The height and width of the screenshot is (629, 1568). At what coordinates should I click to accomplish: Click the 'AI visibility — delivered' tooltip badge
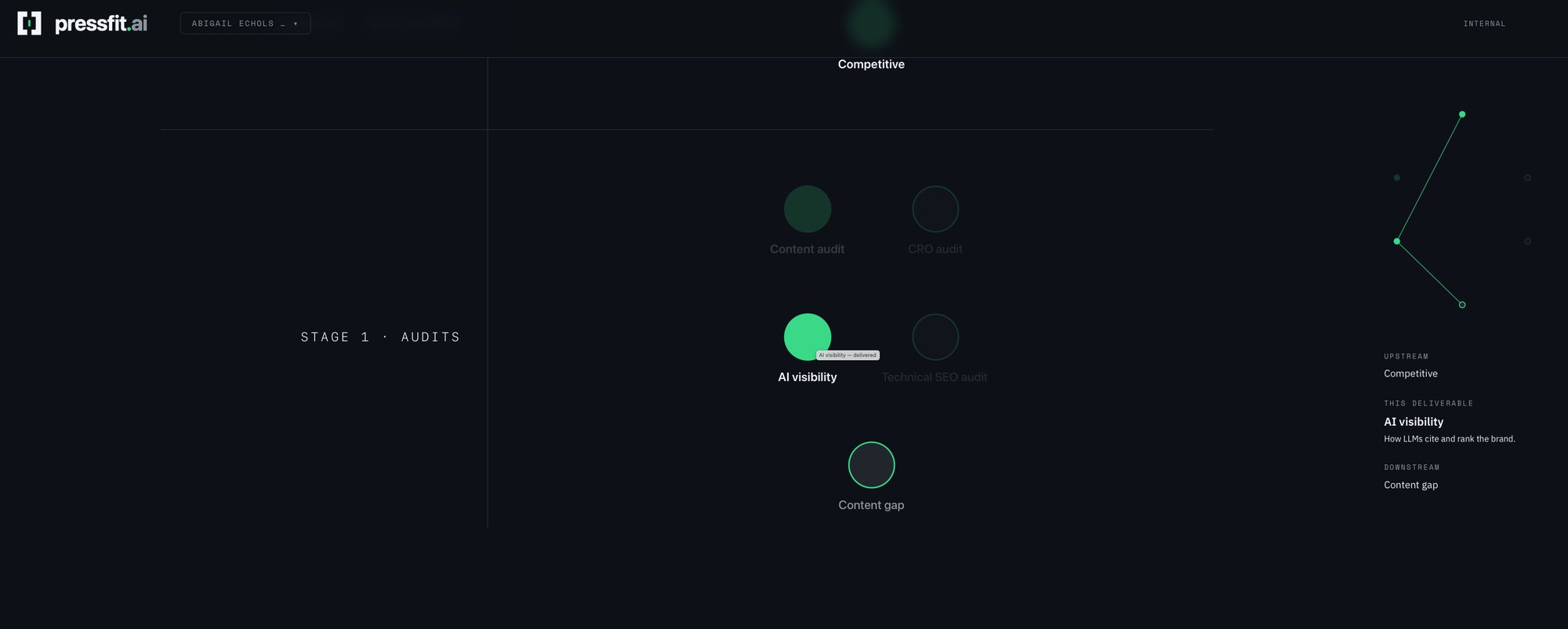[848, 355]
